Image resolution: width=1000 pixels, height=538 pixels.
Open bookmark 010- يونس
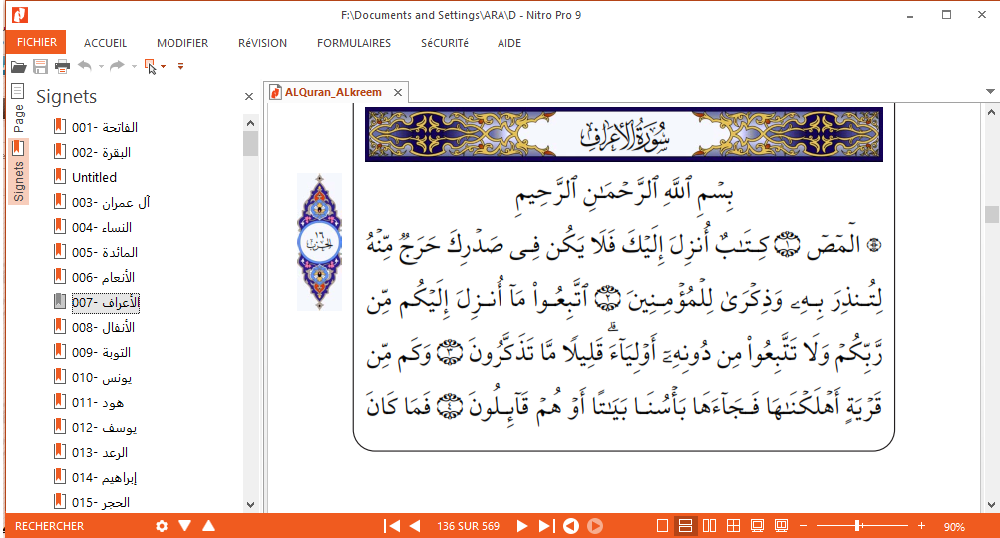pos(102,377)
